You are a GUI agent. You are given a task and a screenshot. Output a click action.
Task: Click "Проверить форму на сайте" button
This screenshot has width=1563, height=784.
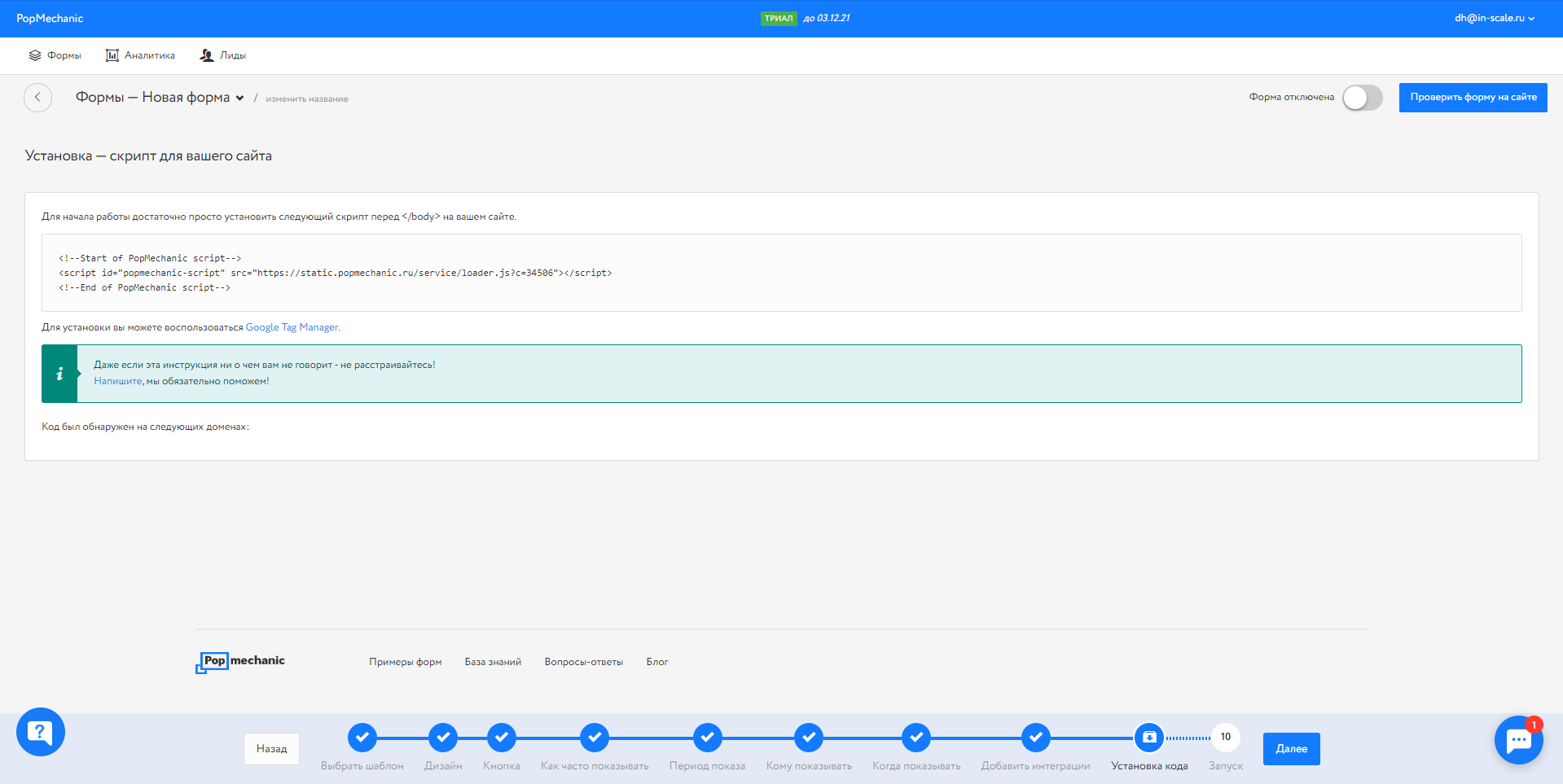click(1473, 98)
